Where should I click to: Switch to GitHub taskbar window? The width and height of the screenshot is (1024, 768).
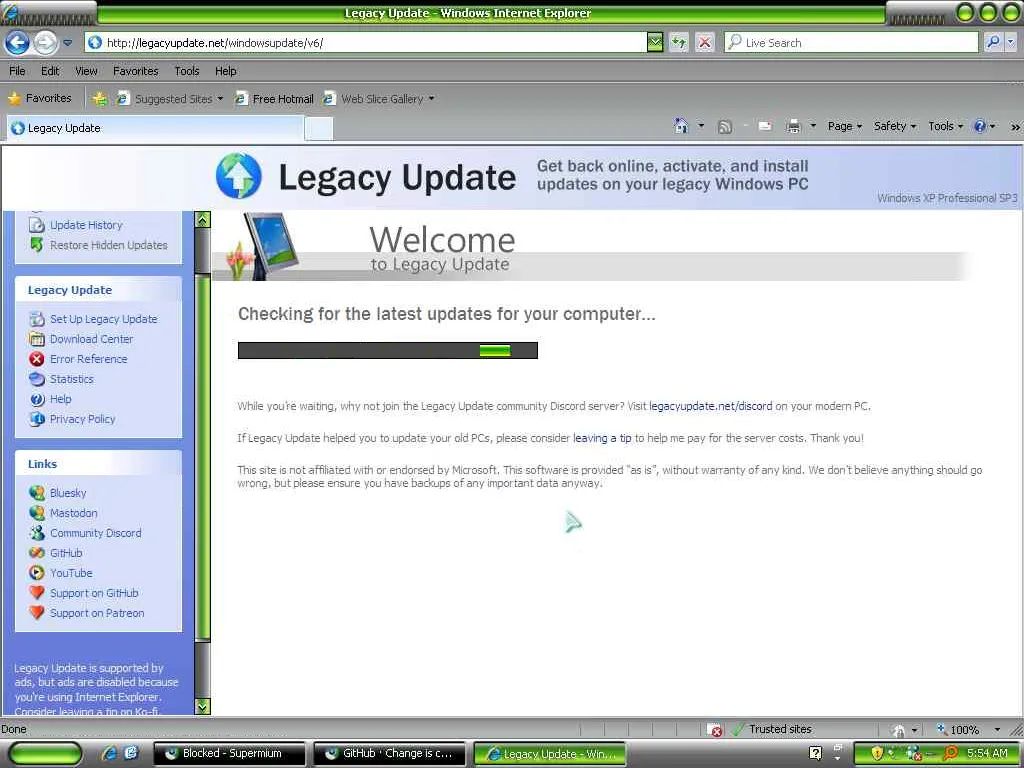[x=389, y=754]
